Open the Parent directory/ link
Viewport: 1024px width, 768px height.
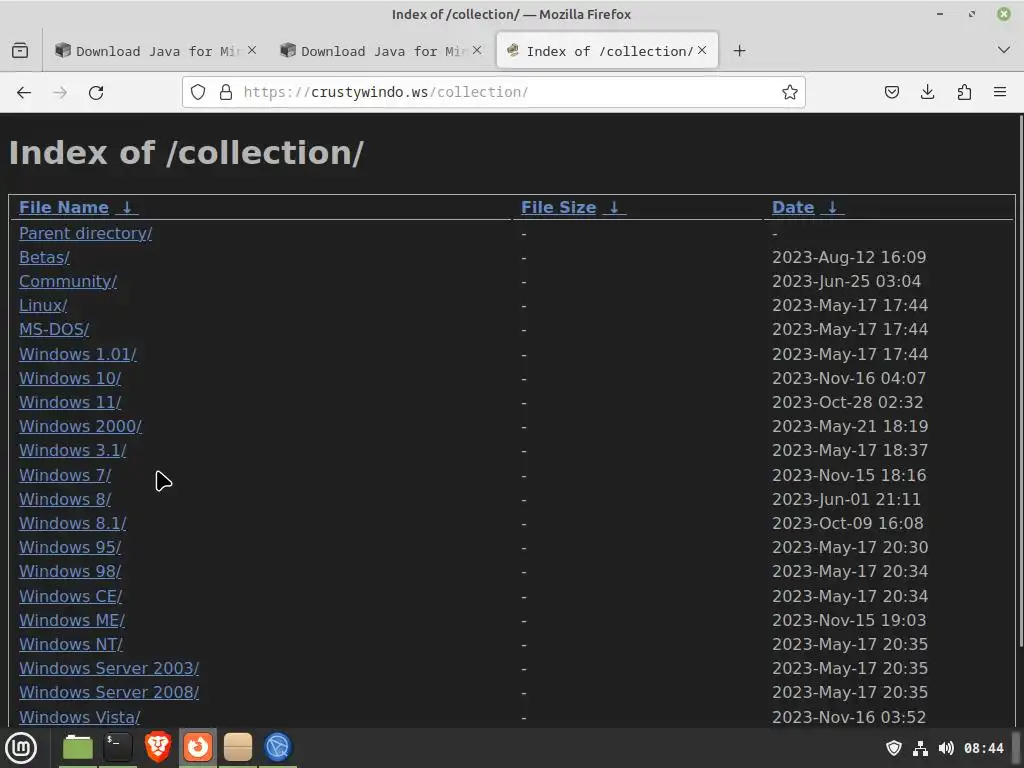click(86, 233)
